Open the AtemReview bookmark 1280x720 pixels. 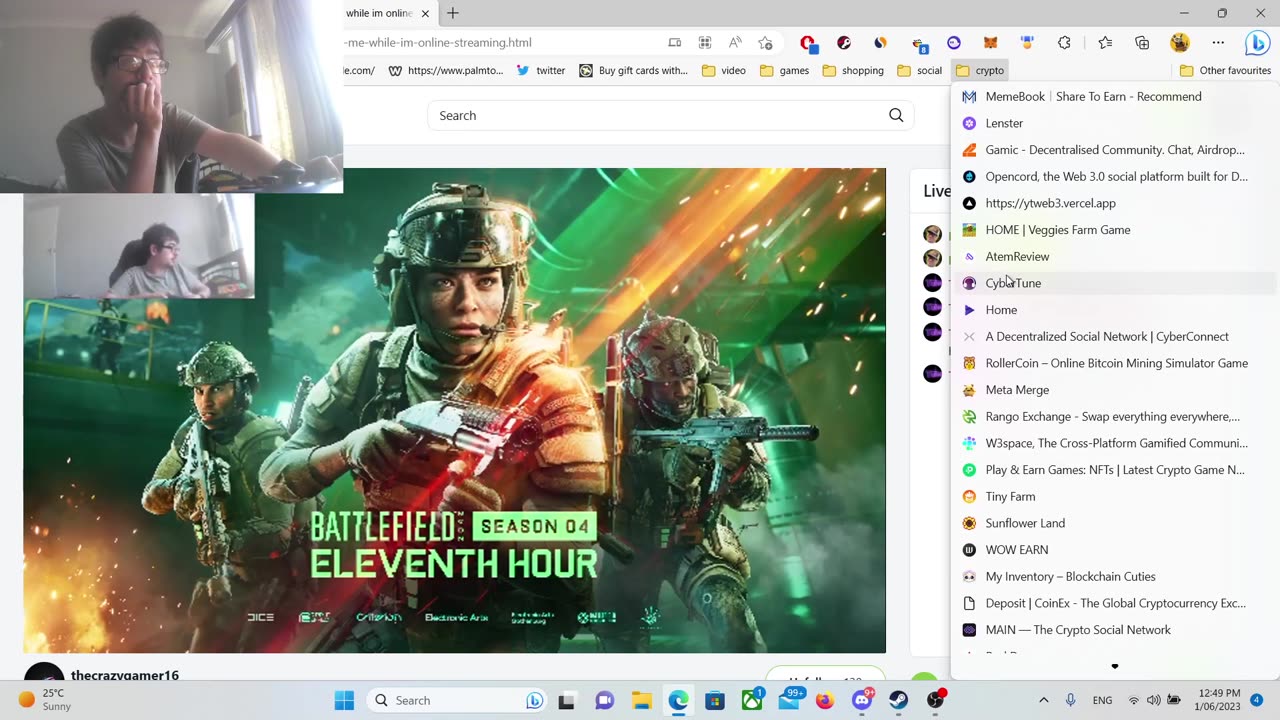1115,256
